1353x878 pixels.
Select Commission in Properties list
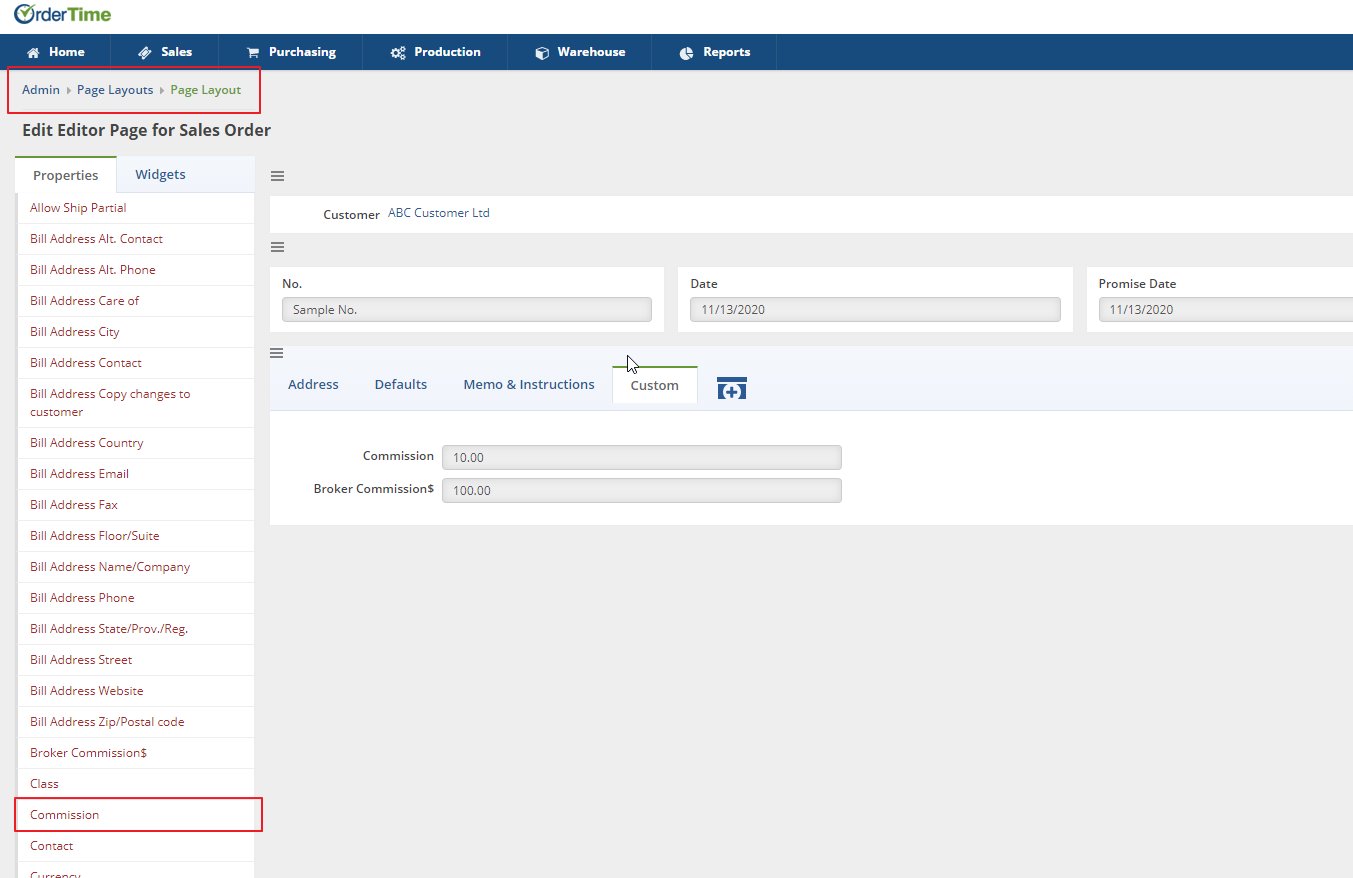coord(136,815)
